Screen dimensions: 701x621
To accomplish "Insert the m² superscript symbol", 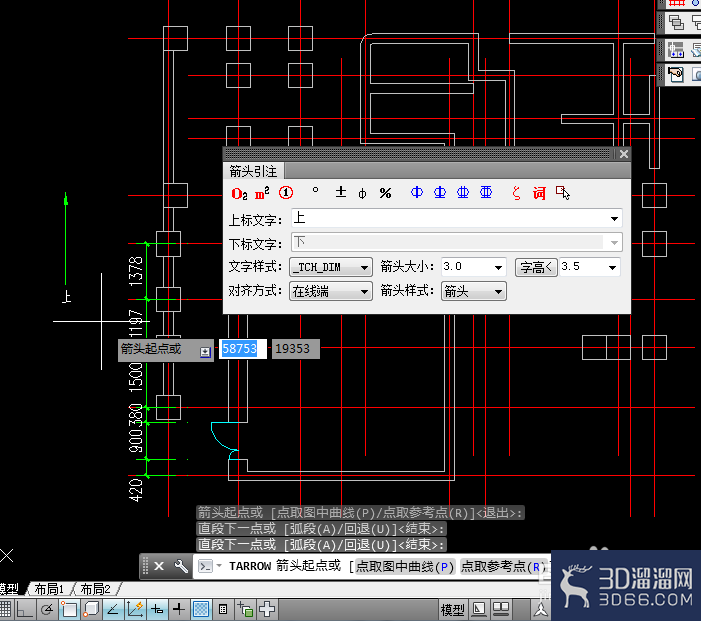I will [x=262, y=193].
